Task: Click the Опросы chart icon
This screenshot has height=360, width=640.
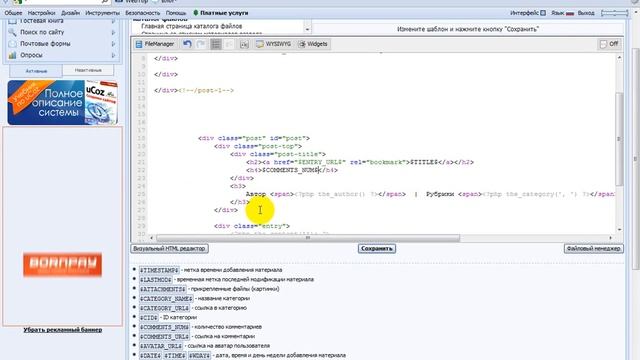Action: [13, 55]
